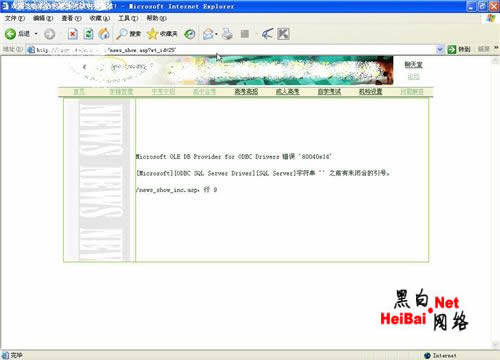Refresh the page with the green arrows icon
The height and width of the screenshot is (360, 500).
click(88, 34)
